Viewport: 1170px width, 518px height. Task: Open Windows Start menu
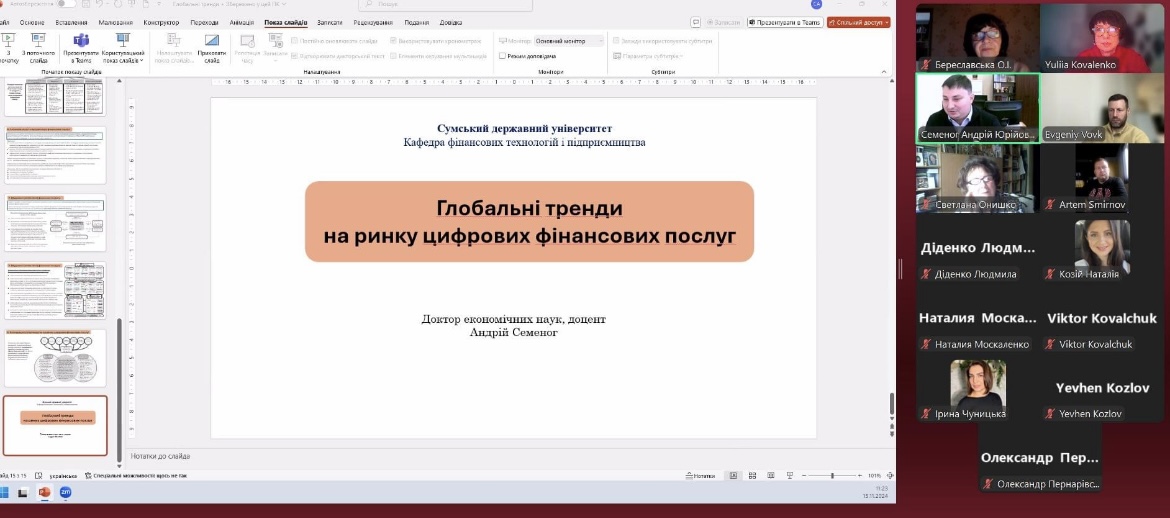coord(4,493)
